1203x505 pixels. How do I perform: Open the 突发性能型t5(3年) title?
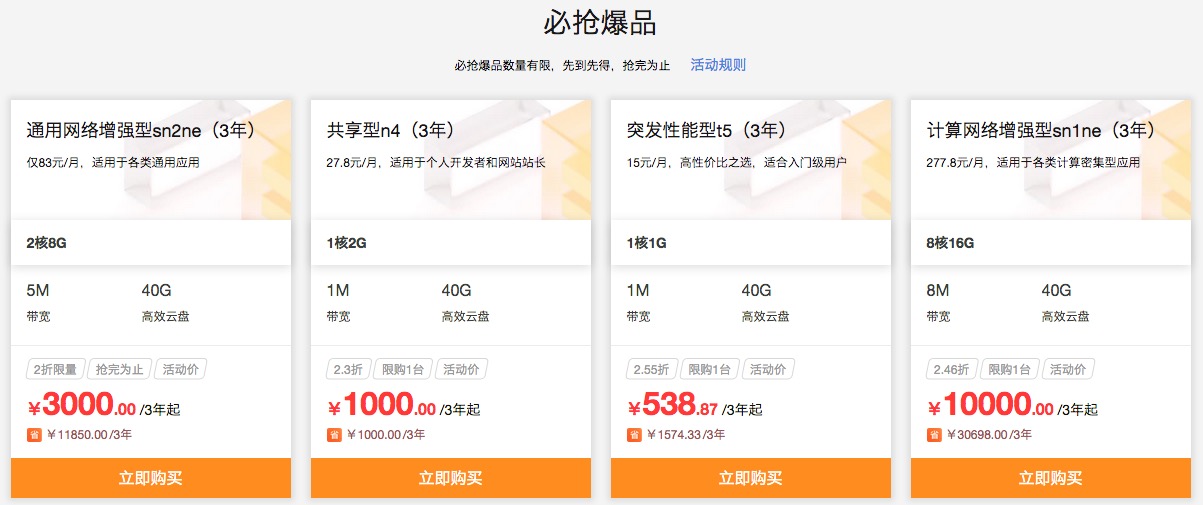pyautogui.click(x=706, y=130)
